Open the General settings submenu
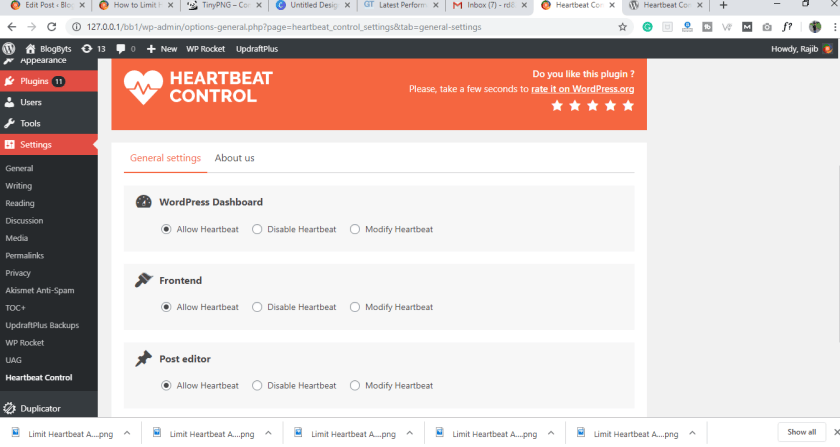The width and height of the screenshot is (840, 447). (x=19, y=168)
